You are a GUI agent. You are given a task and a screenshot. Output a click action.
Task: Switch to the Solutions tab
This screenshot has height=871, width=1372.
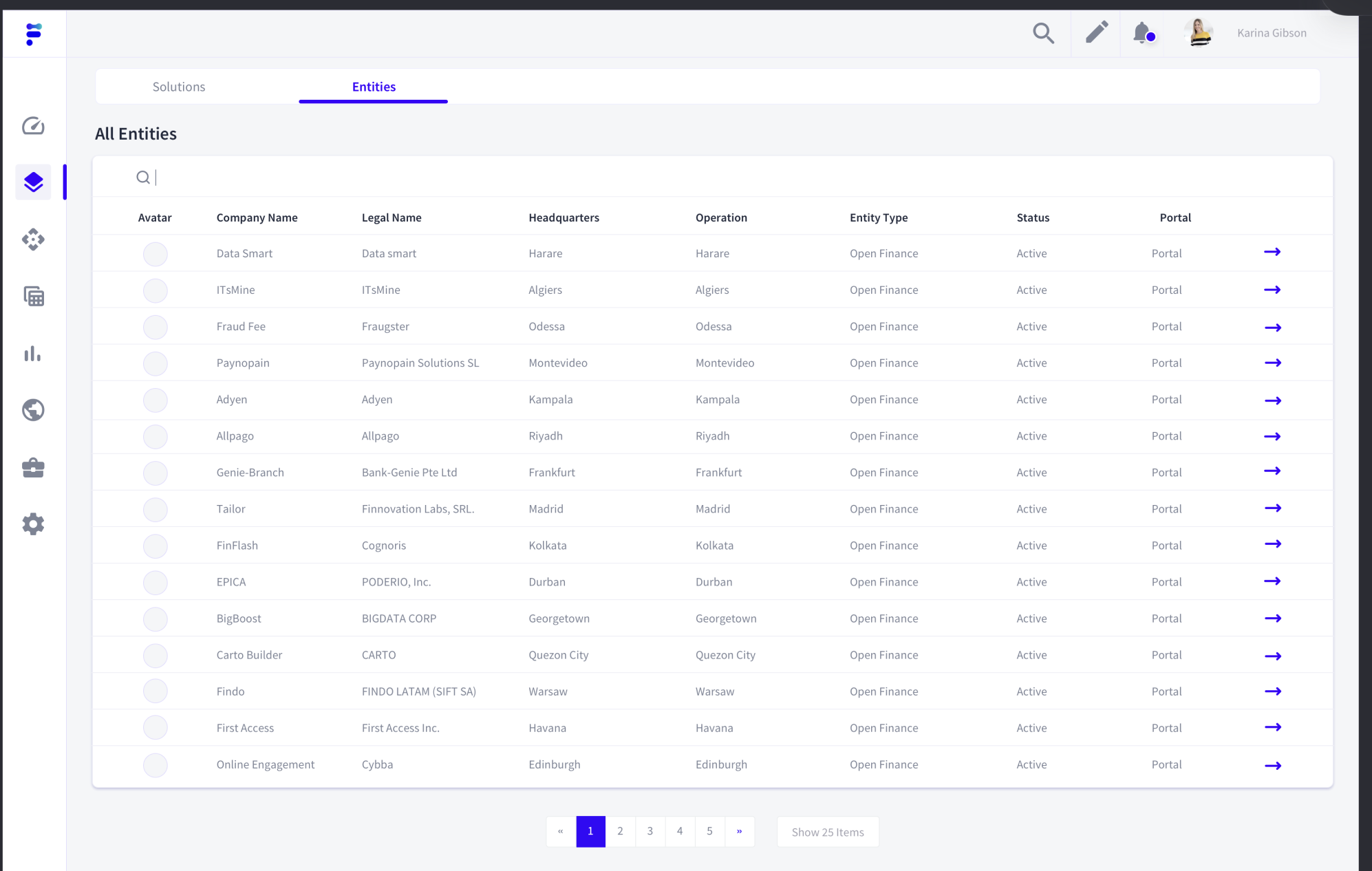(179, 87)
